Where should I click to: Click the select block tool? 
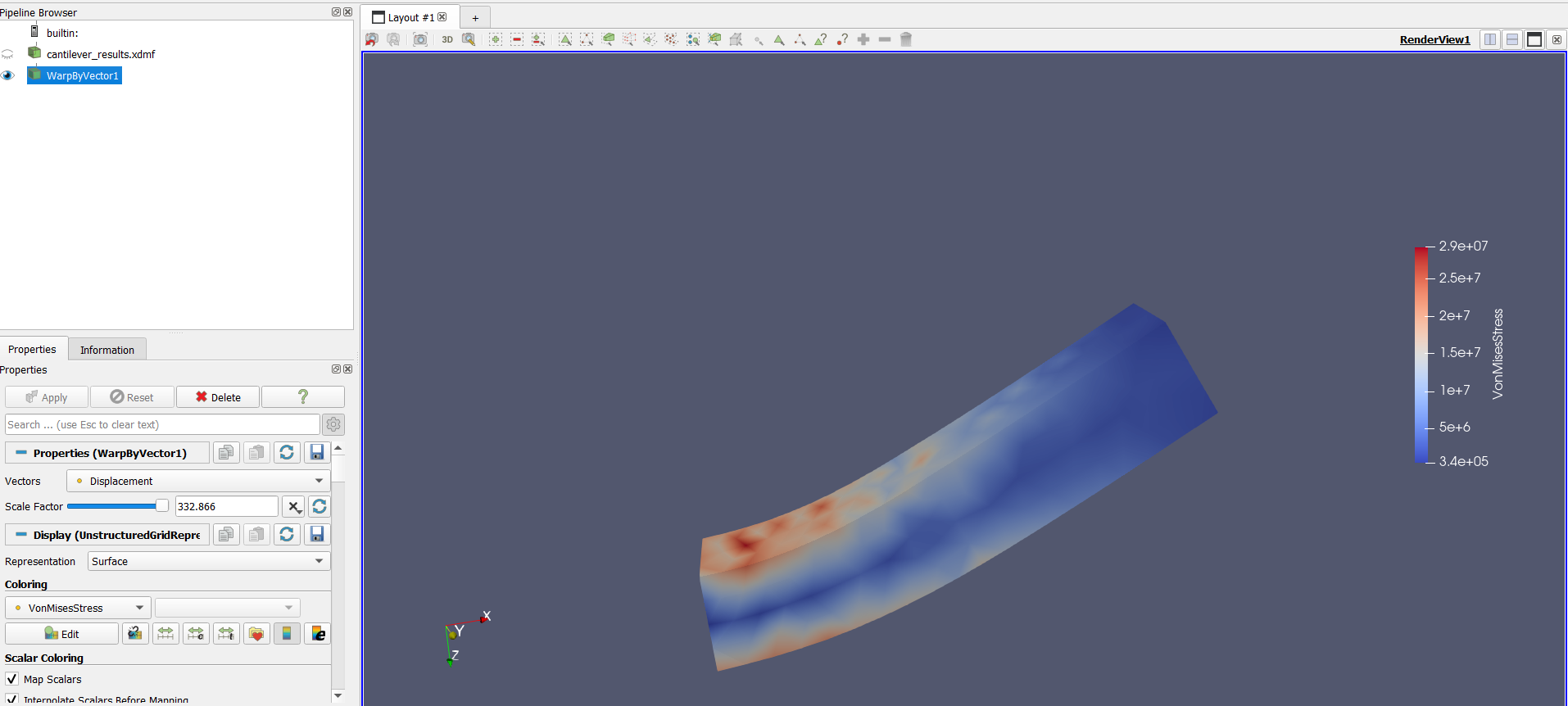(693, 39)
